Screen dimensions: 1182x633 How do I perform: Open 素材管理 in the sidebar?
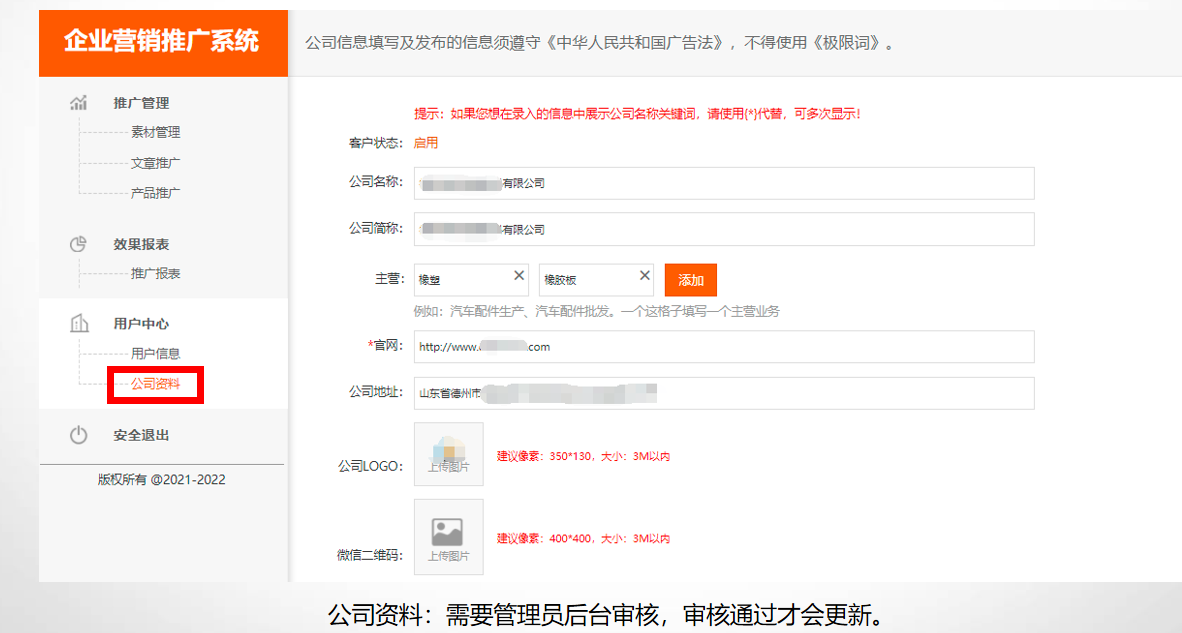(x=155, y=132)
